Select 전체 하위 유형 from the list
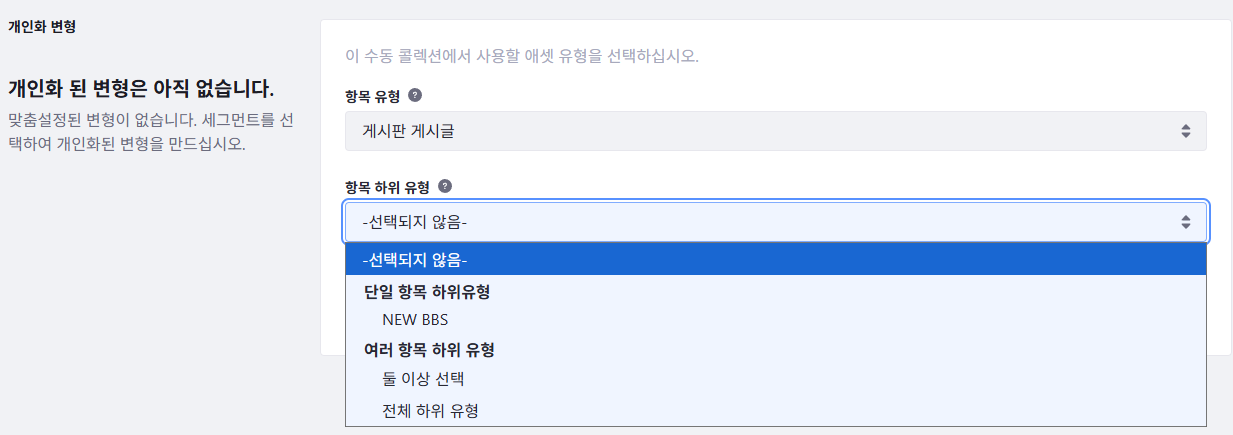This screenshot has width=1233, height=435. tap(430, 410)
